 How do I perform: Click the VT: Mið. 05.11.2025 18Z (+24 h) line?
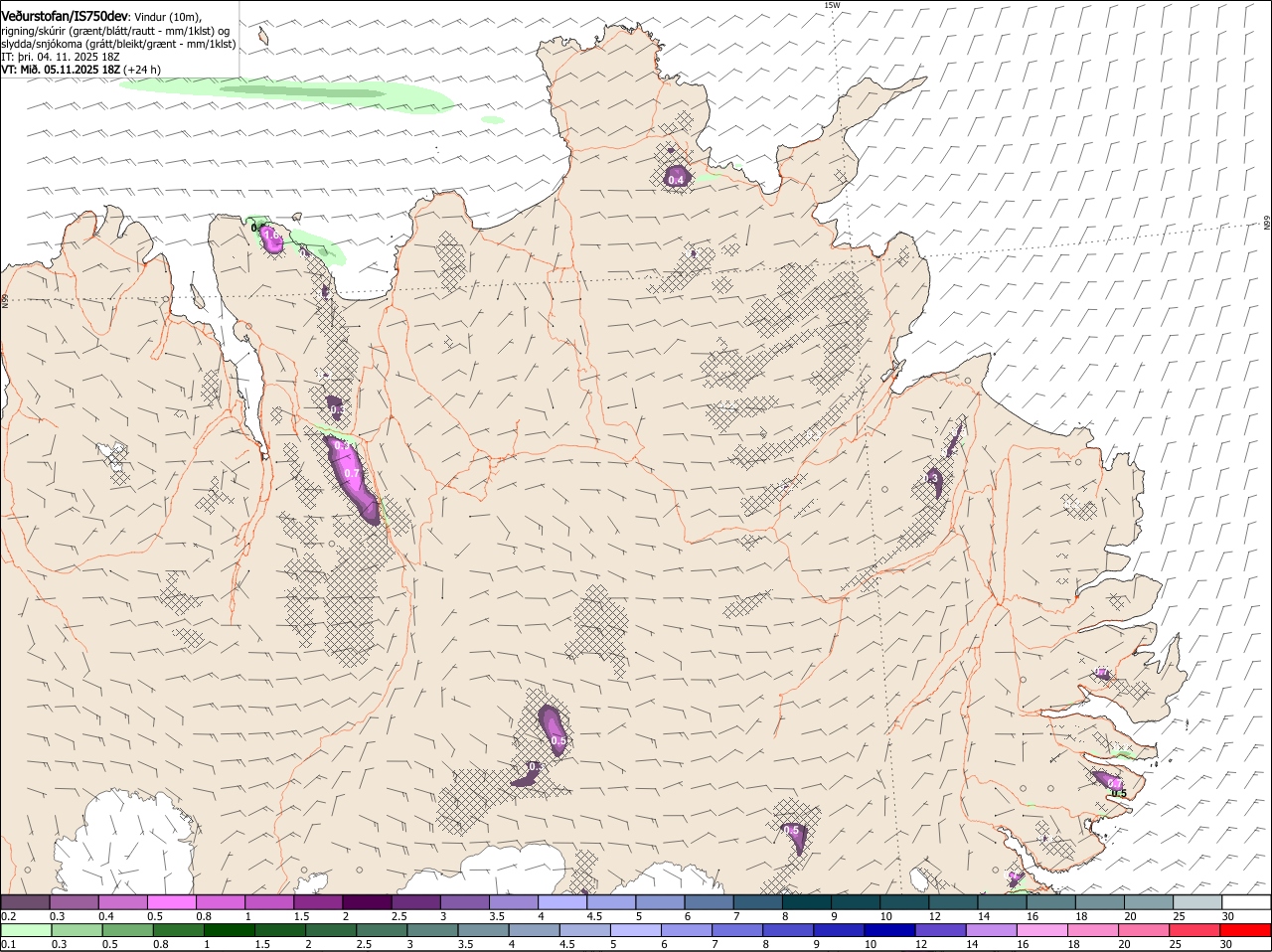[81, 70]
